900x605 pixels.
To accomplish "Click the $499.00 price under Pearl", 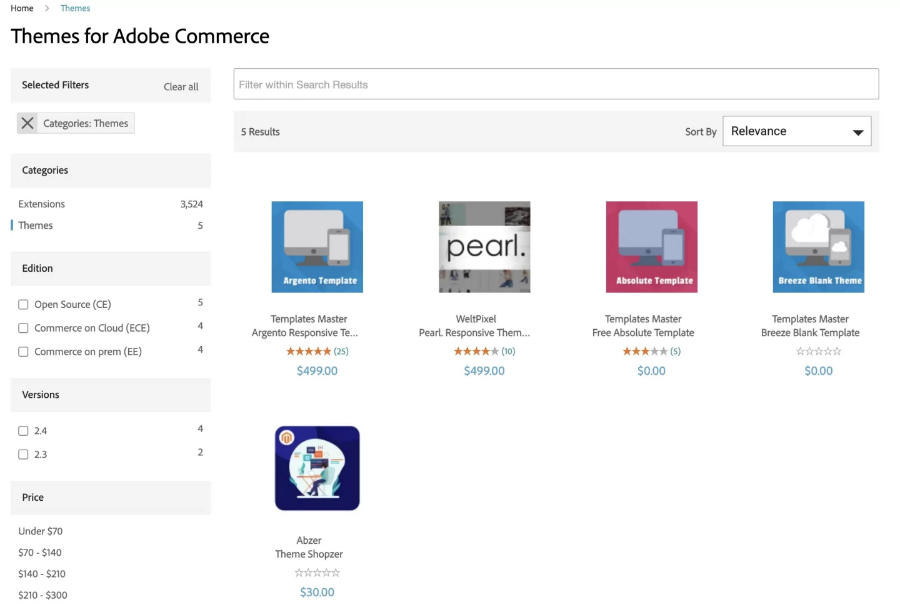I will pyautogui.click(x=484, y=371).
